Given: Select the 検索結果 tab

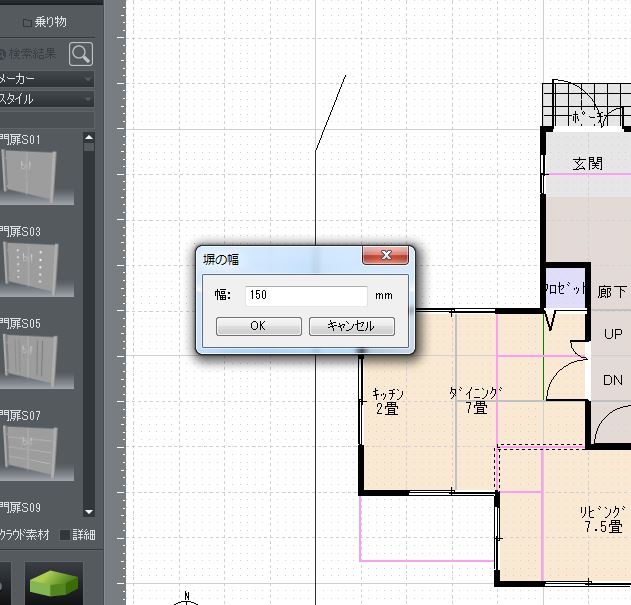Looking at the screenshot, I should pyautogui.click(x=36, y=54).
